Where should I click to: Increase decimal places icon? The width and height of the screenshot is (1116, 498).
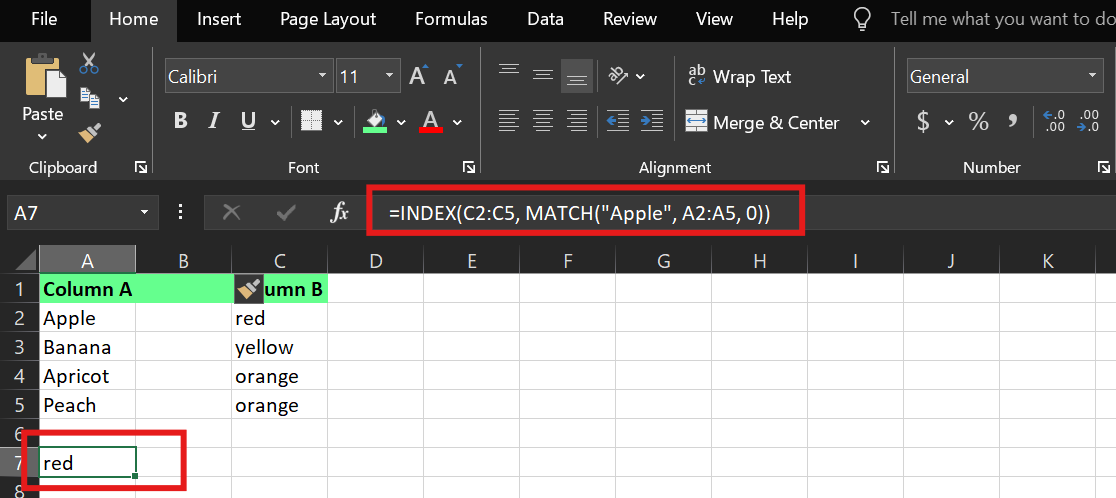1053,122
